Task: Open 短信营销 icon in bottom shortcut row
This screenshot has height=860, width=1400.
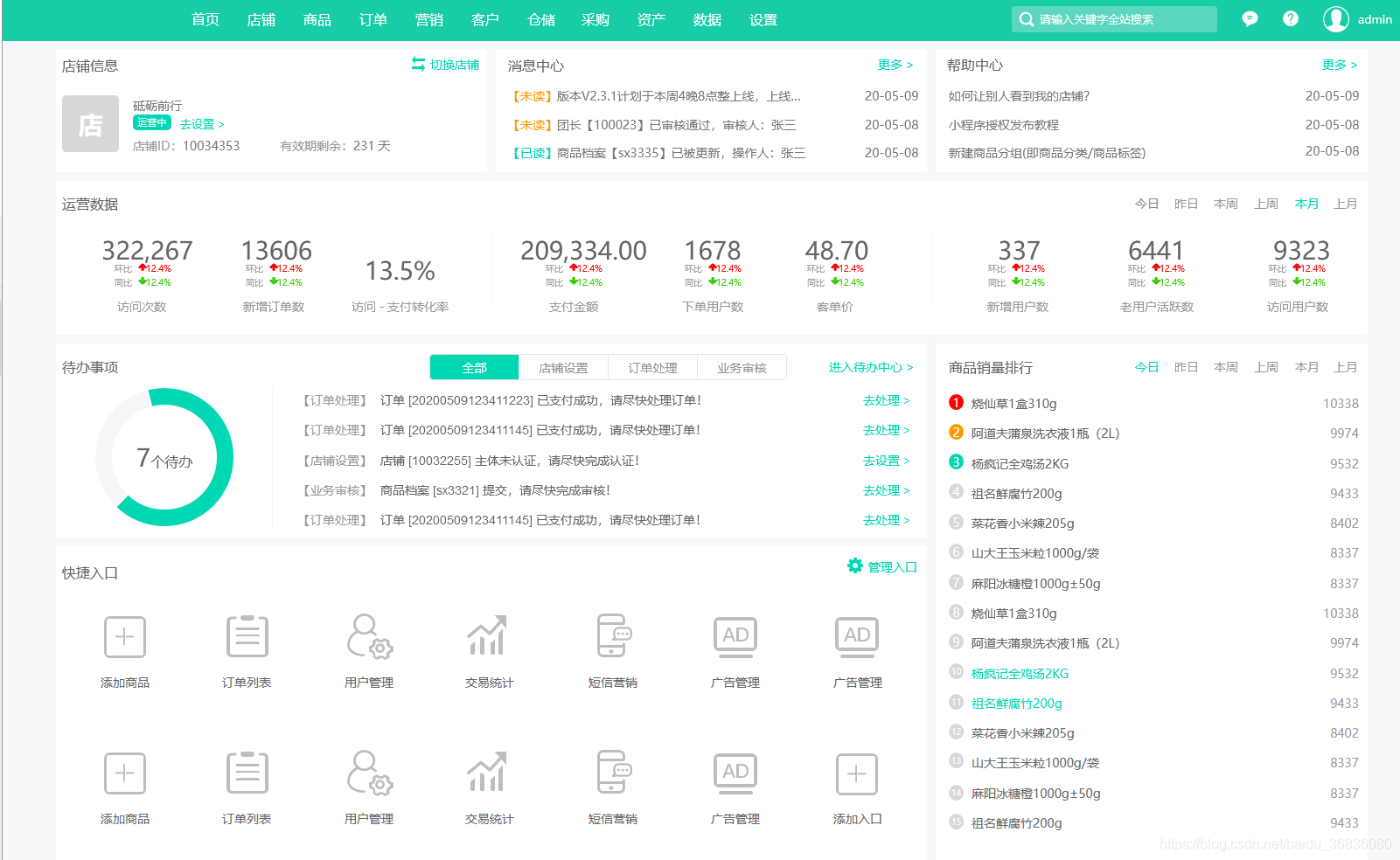Action: click(x=613, y=772)
